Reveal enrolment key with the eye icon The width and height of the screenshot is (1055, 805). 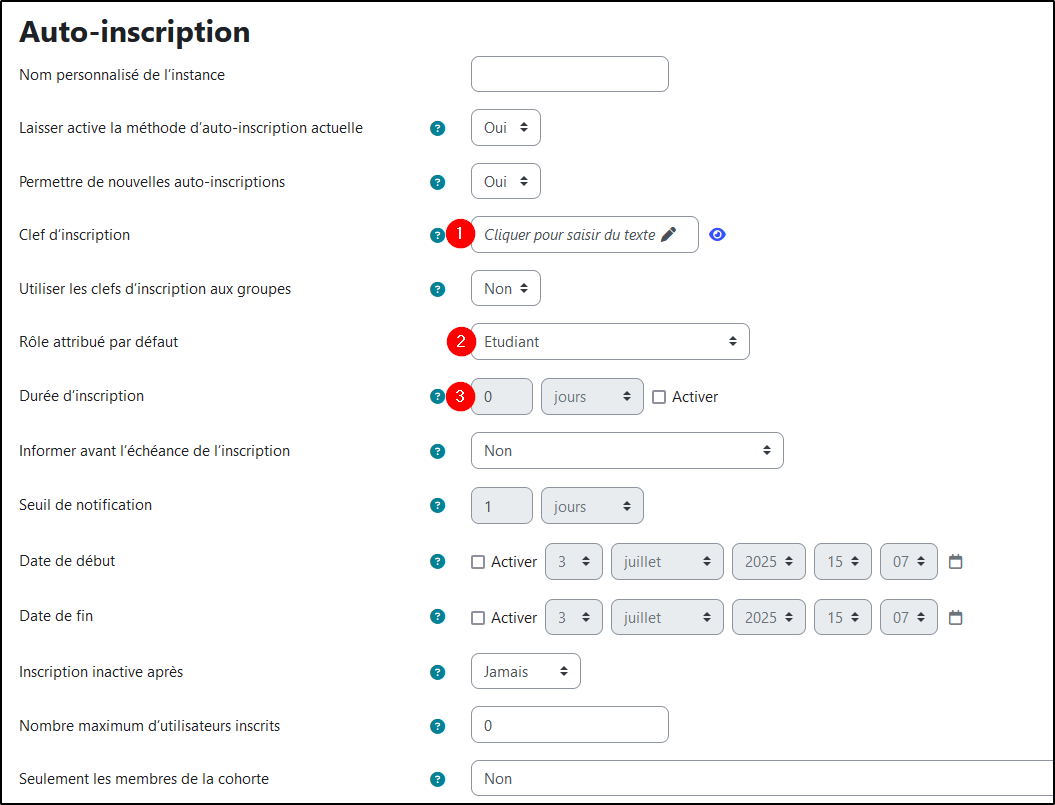pyautogui.click(x=717, y=234)
